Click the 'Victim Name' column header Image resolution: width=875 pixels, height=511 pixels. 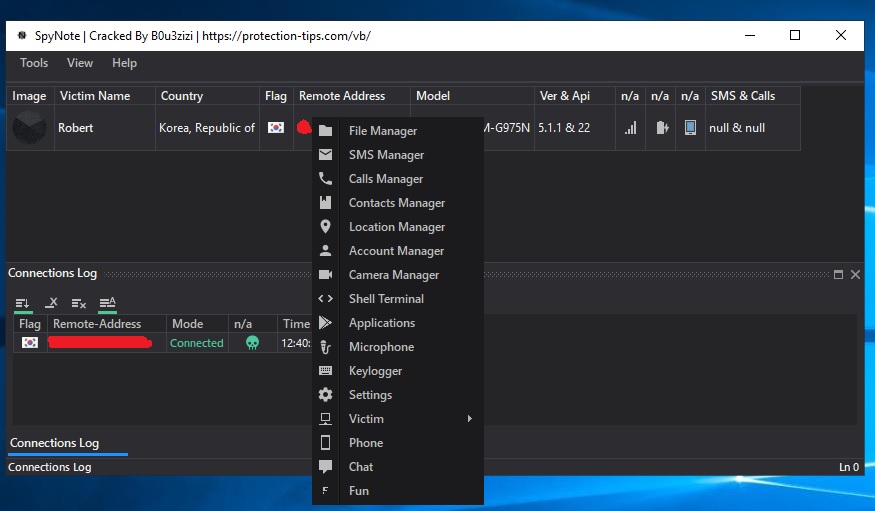coord(104,96)
